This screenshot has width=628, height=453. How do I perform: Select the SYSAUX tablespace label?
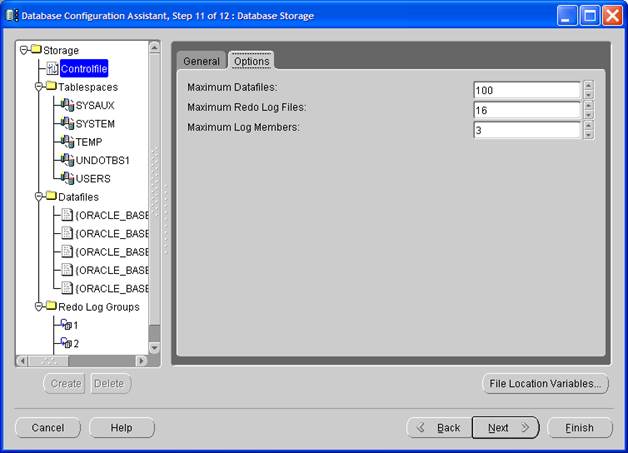tap(95, 105)
